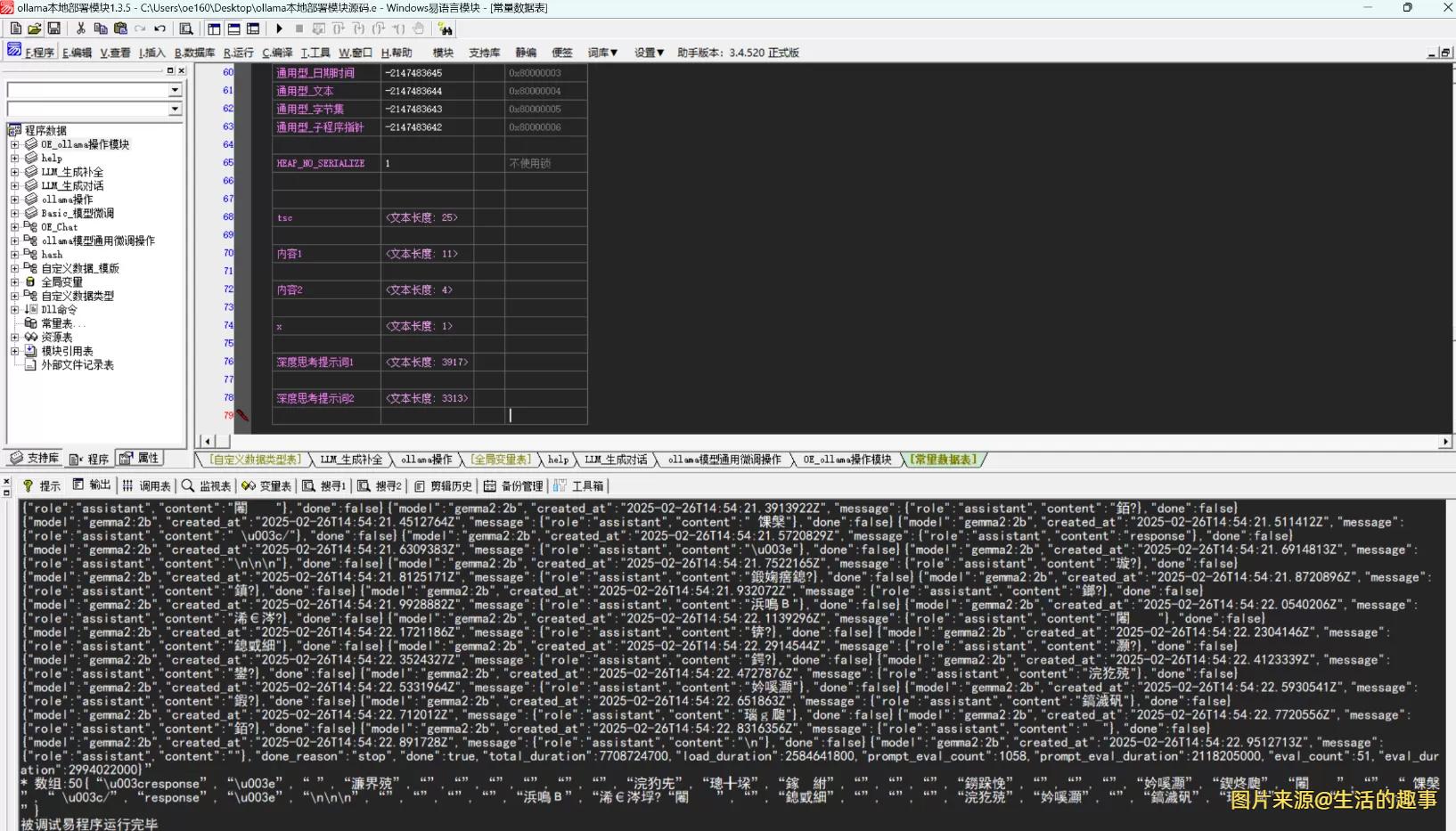Open the first dropdown list above the tree

pyautogui.click(x=175, y=89)
